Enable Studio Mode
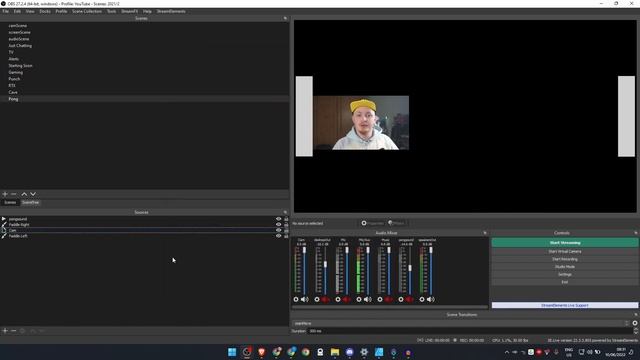 565,267
